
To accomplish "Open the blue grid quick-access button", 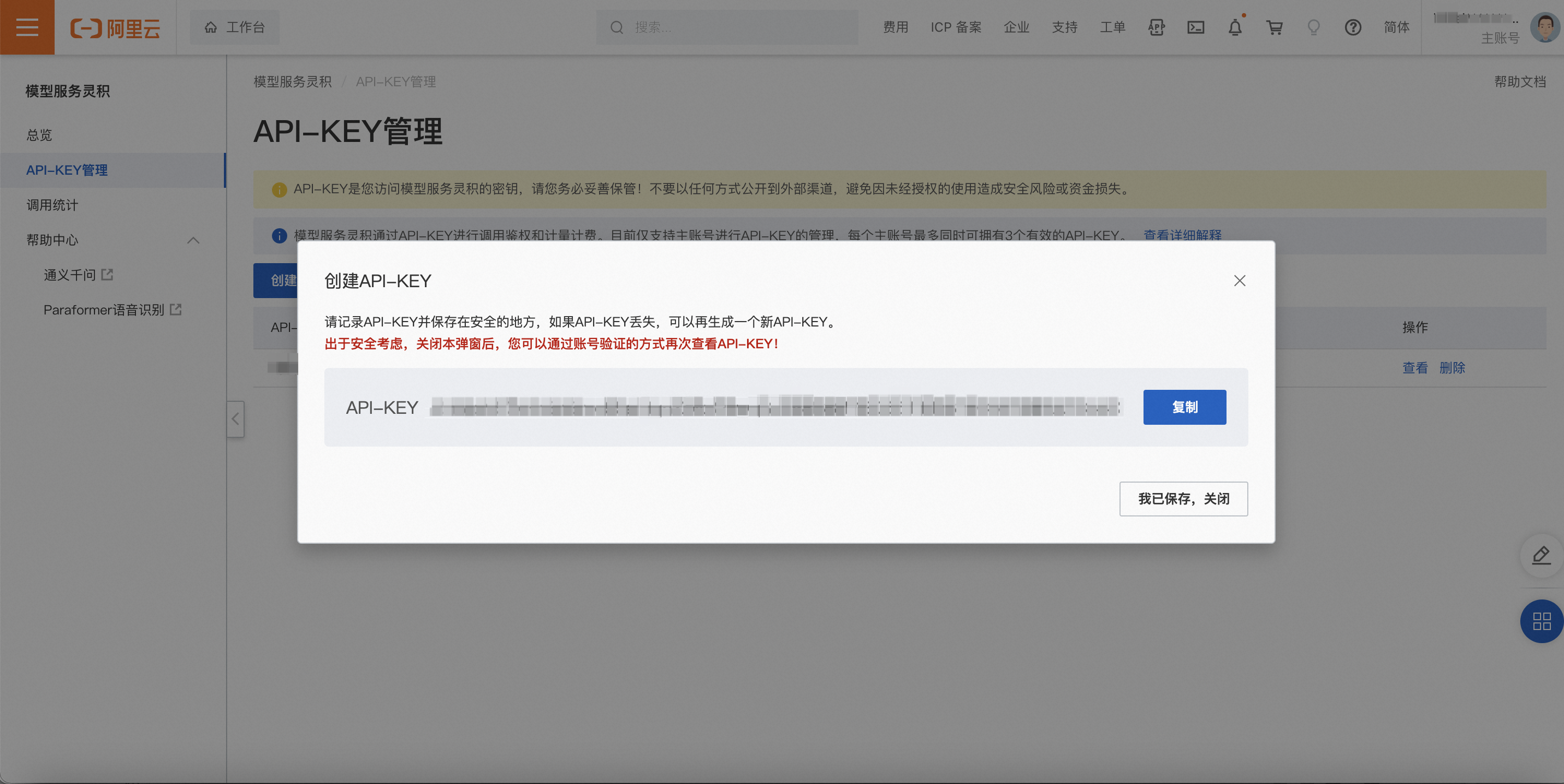I will pos(1541,621).
